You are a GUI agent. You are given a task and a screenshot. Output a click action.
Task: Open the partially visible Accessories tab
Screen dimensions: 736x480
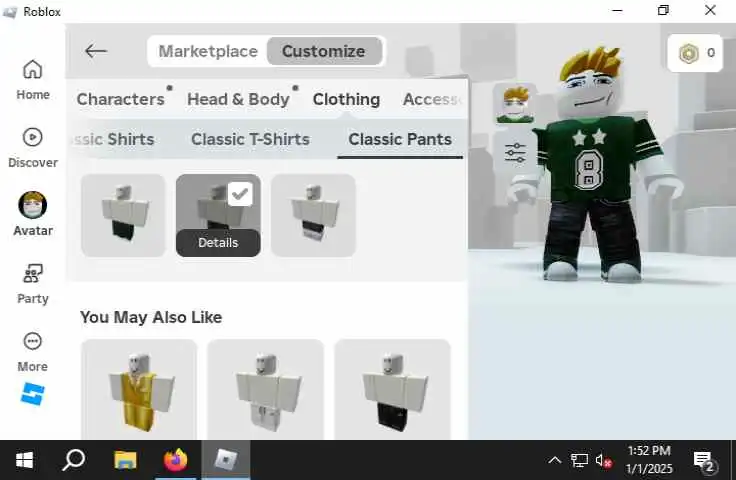coord(433,99)
